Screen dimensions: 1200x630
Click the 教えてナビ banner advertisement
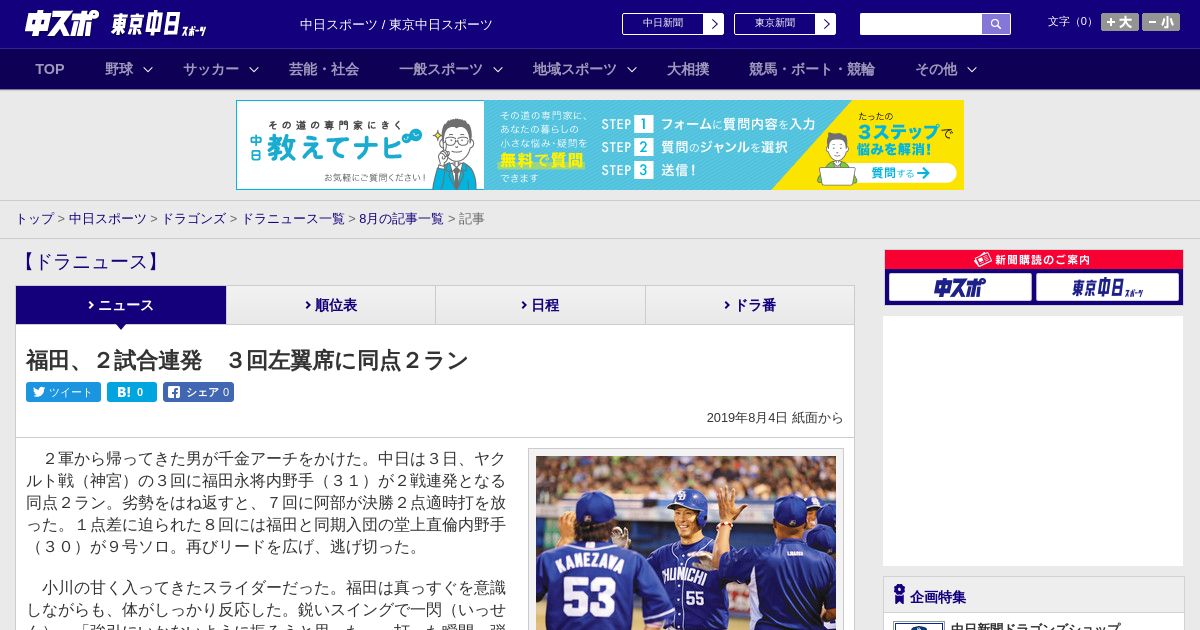600,145
